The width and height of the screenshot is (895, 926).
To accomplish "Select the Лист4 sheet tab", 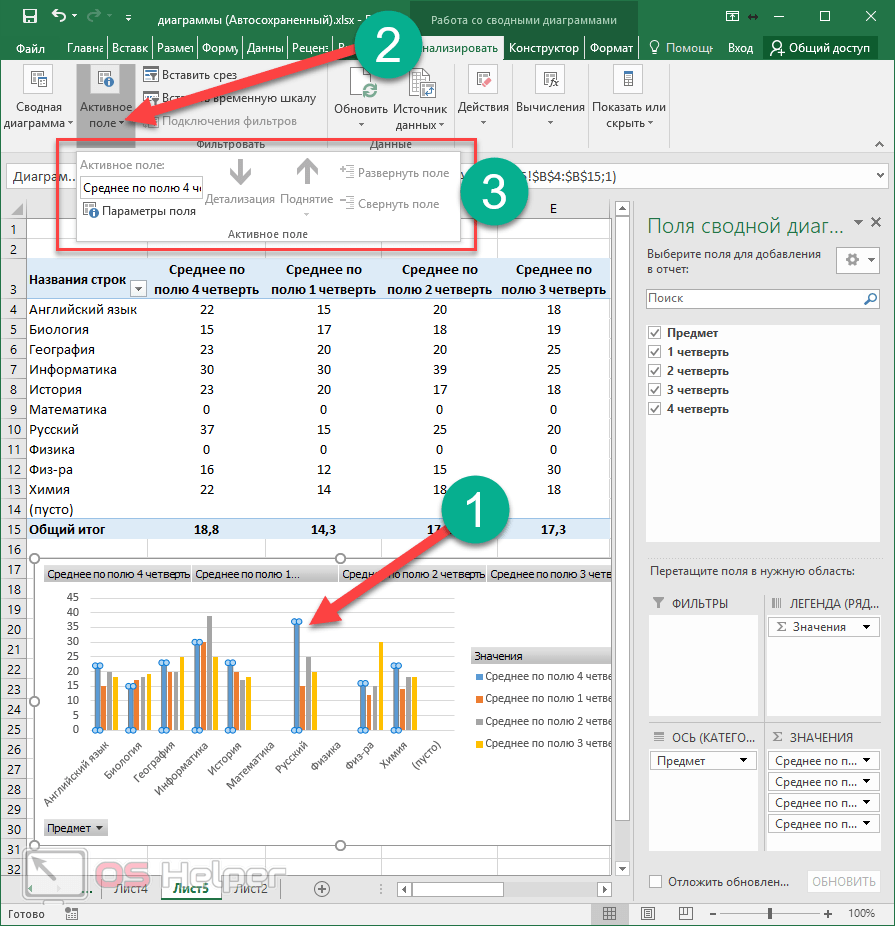I will [131, 888].
